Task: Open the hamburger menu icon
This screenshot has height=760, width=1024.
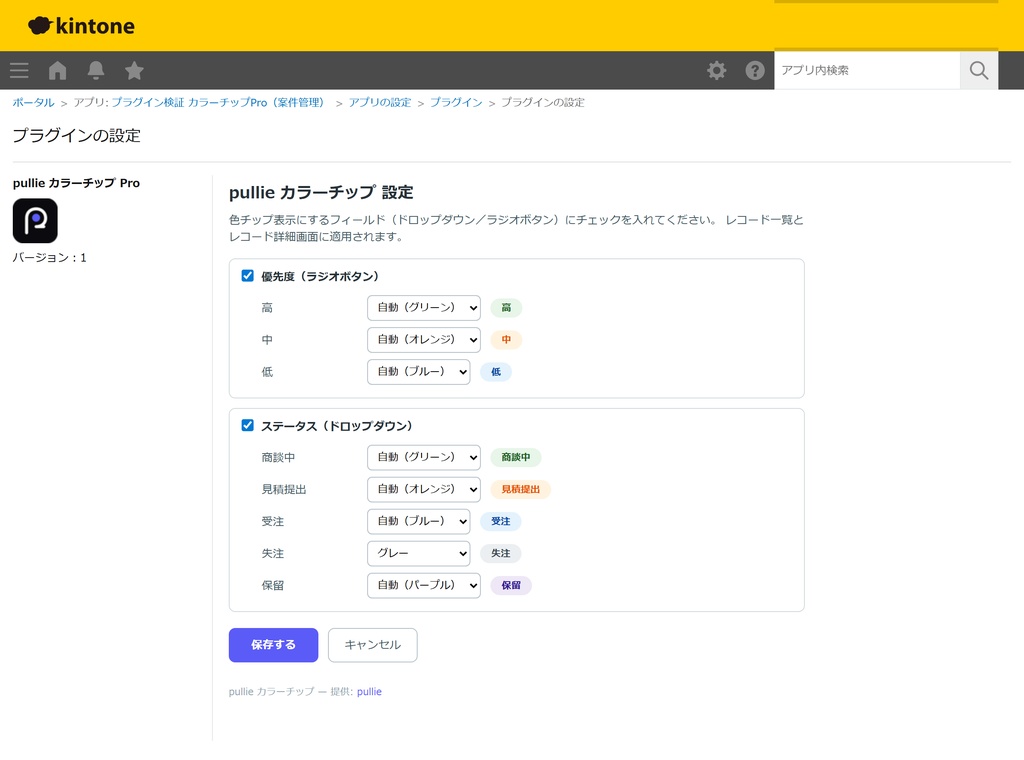Action: click(19, 71)
